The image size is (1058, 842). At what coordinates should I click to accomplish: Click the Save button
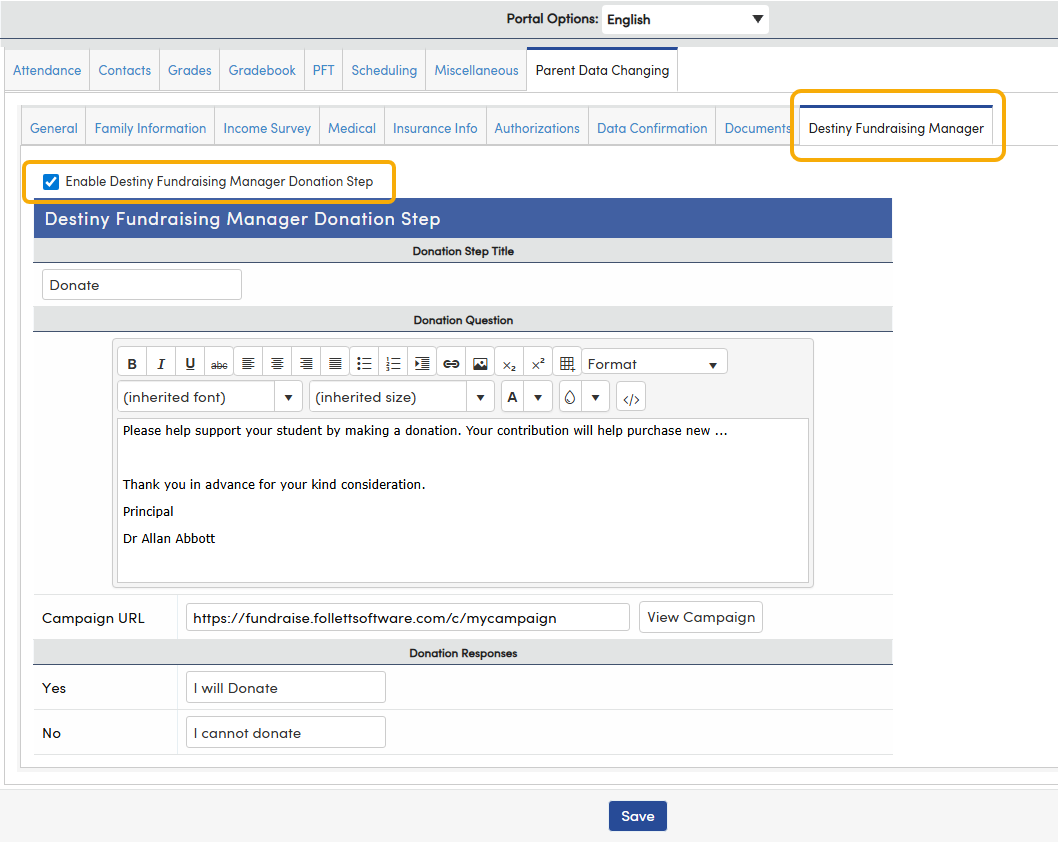tap(638, 816)
